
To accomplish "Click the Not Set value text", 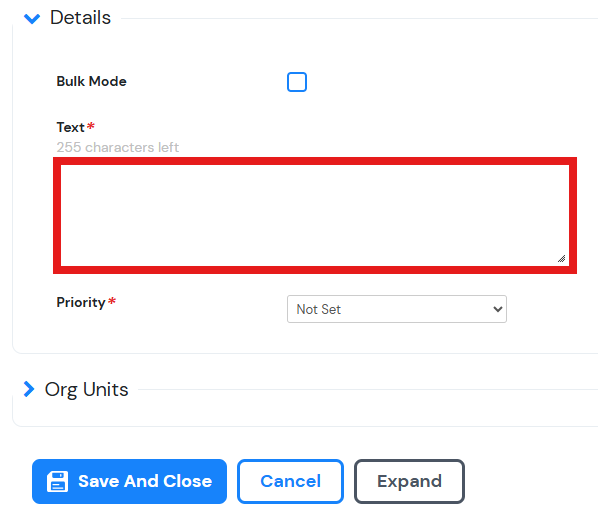I will [x=319, y=309].
